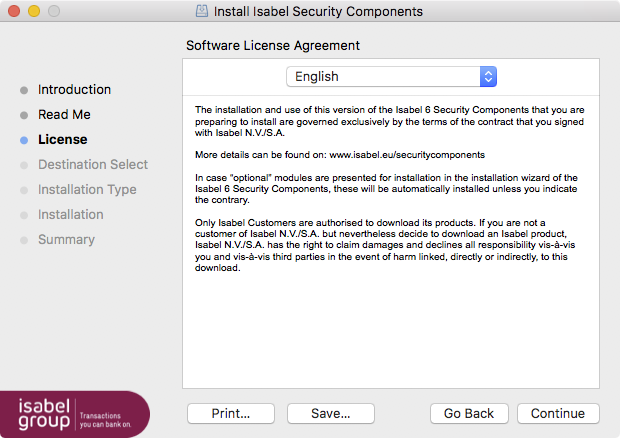The height and width of the screenshot is (438, 620).
Task: Click the Print... button
Action: 231,413
